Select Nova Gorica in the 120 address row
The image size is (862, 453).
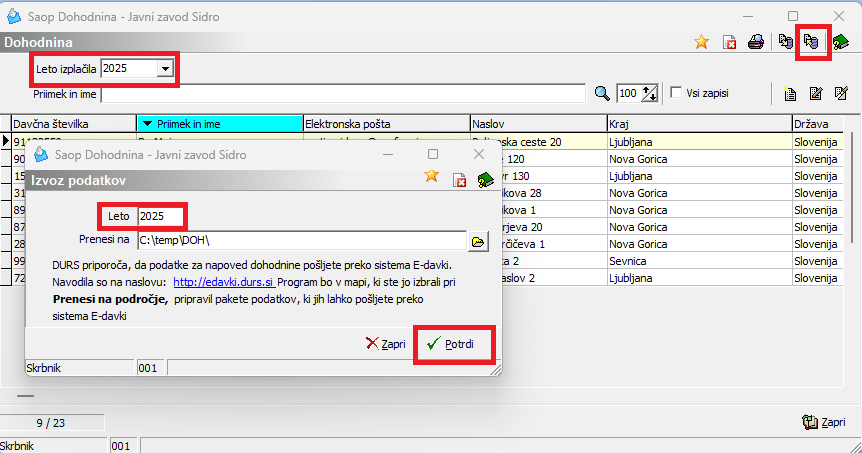pyautogui.click(x=699, y=159)
